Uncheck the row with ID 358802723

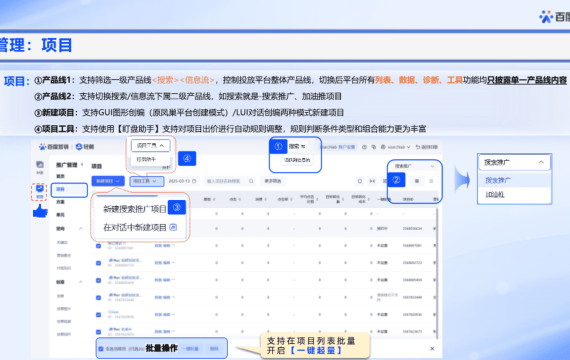99,263
